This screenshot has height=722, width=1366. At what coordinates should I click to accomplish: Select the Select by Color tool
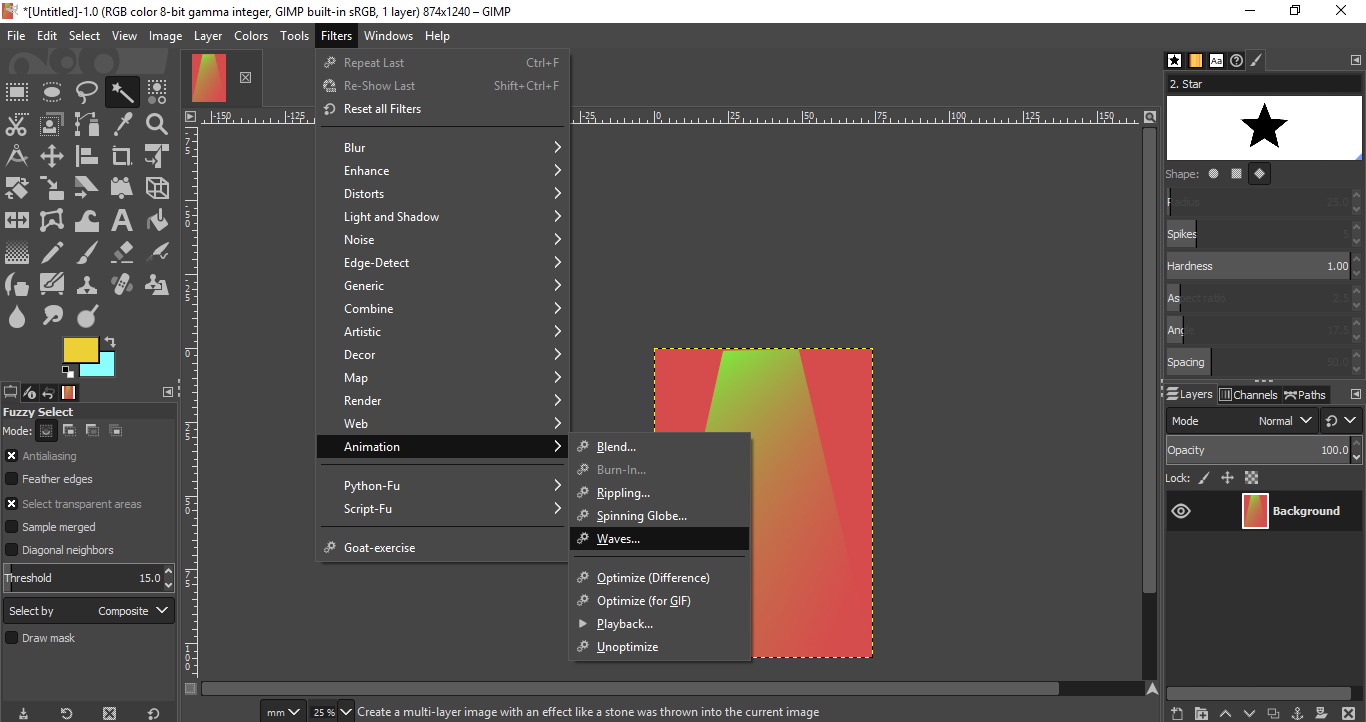tap(157, 93)
